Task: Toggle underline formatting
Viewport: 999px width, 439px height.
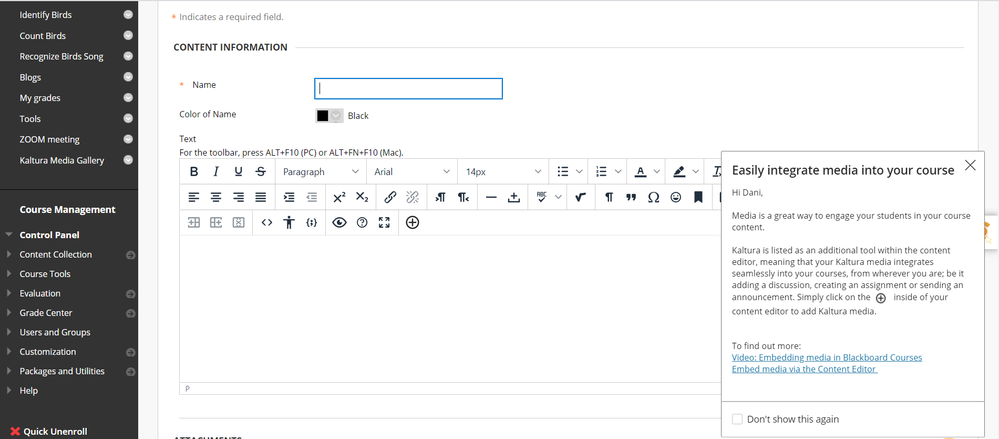Action: click(238, 171)
